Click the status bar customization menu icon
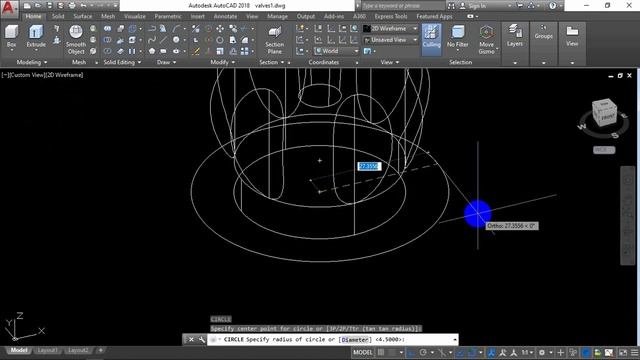 (x=634, y=352)
